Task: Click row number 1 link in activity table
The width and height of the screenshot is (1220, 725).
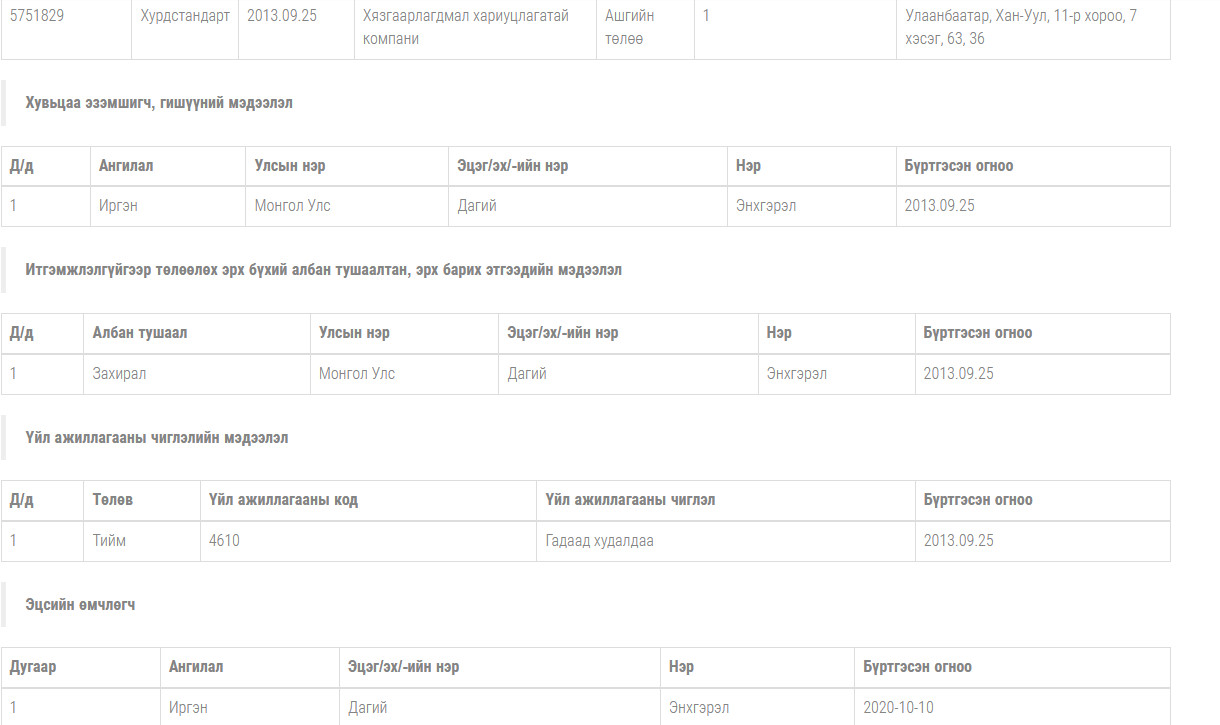Action: coord(14,541)
